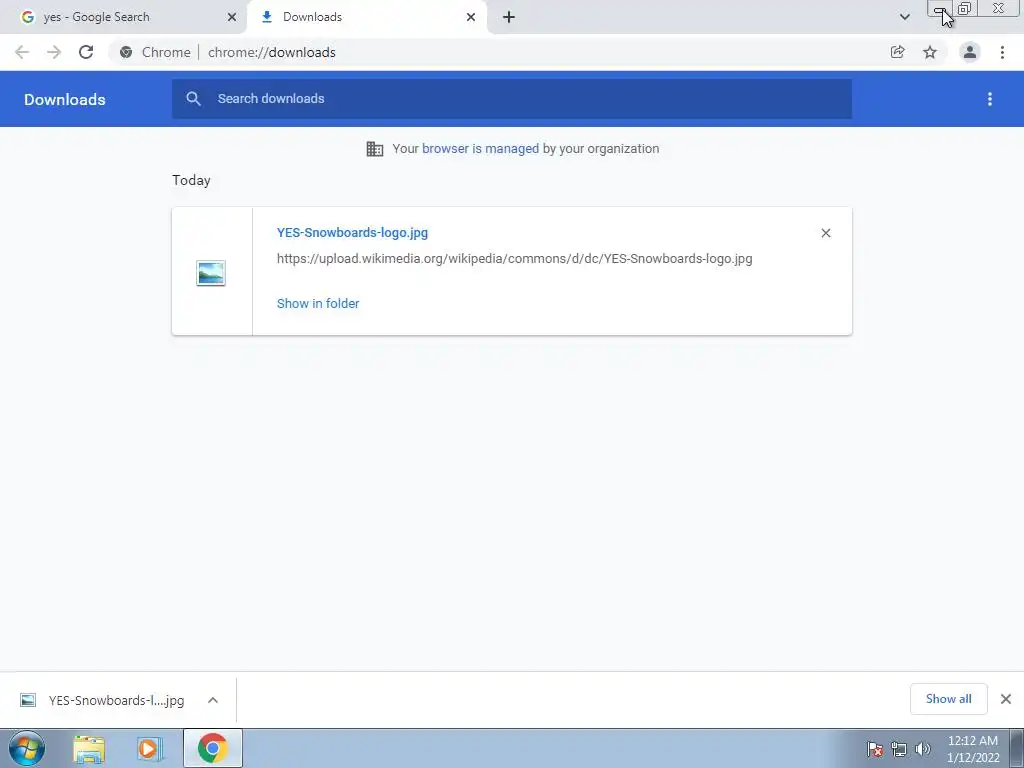Open the Windows Start menu
Viewport: 1024px width, 768px height.
pyautogui.click(x=27, y=748)
